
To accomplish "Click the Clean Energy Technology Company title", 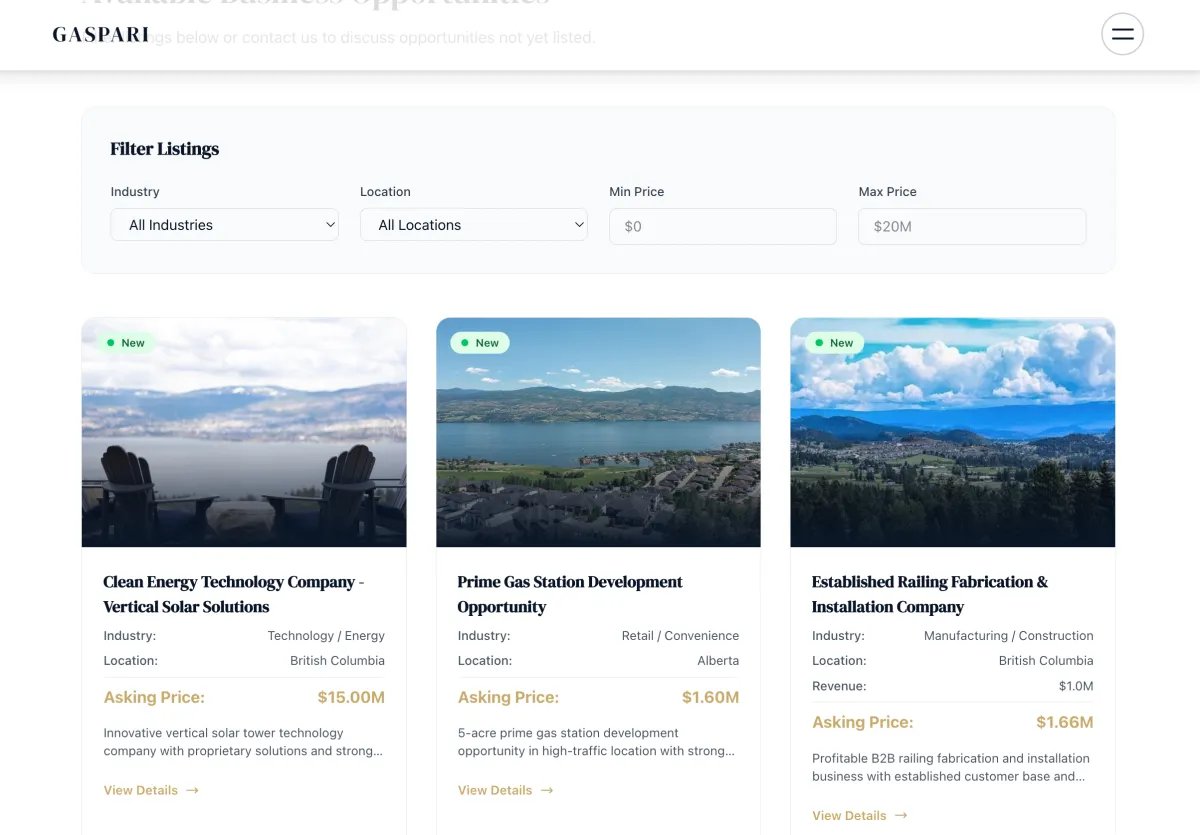I will point(233,594).
